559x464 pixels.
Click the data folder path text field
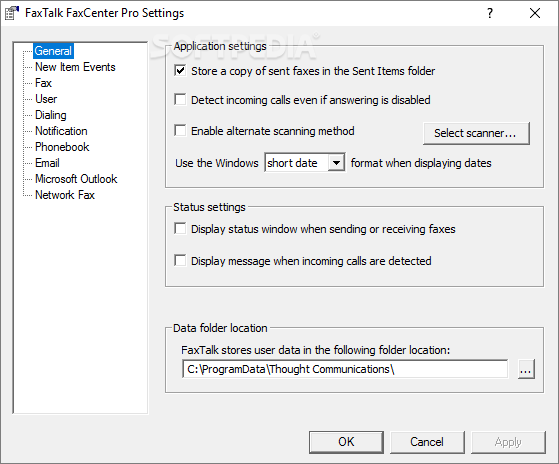[345, 369]
